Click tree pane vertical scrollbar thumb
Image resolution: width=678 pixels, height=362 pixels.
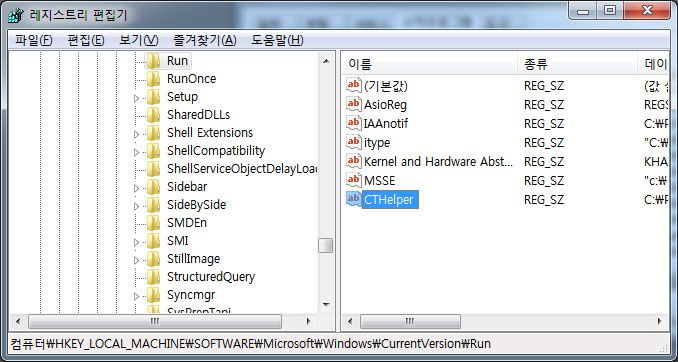[326, 245]
